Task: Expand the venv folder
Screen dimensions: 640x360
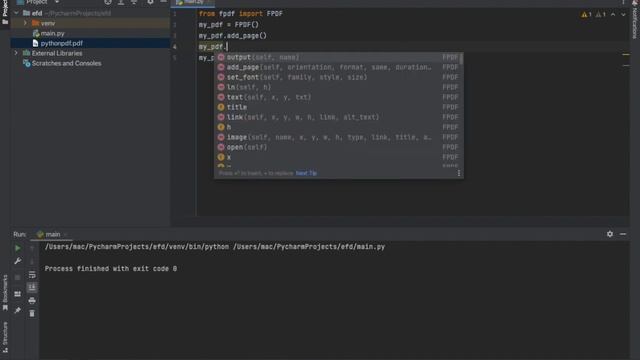Action: click(25, 23)
